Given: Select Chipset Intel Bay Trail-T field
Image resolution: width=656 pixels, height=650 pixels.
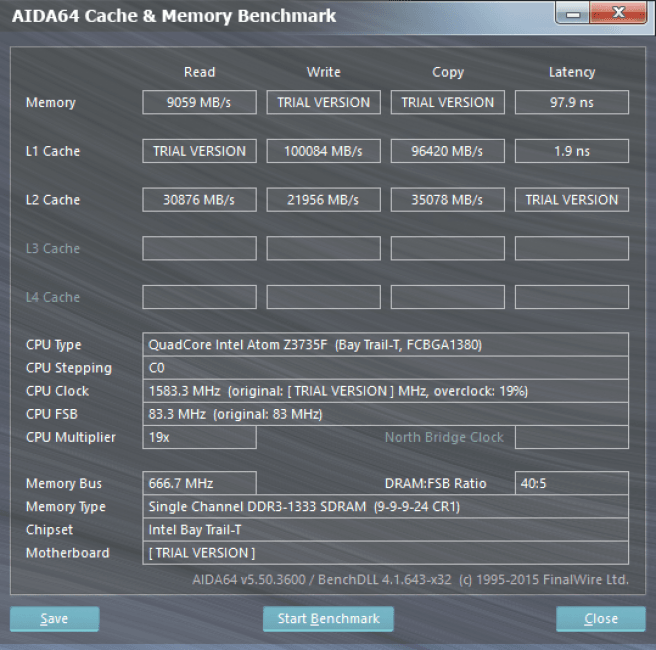Looking at the screenshot, I should 385,530.
